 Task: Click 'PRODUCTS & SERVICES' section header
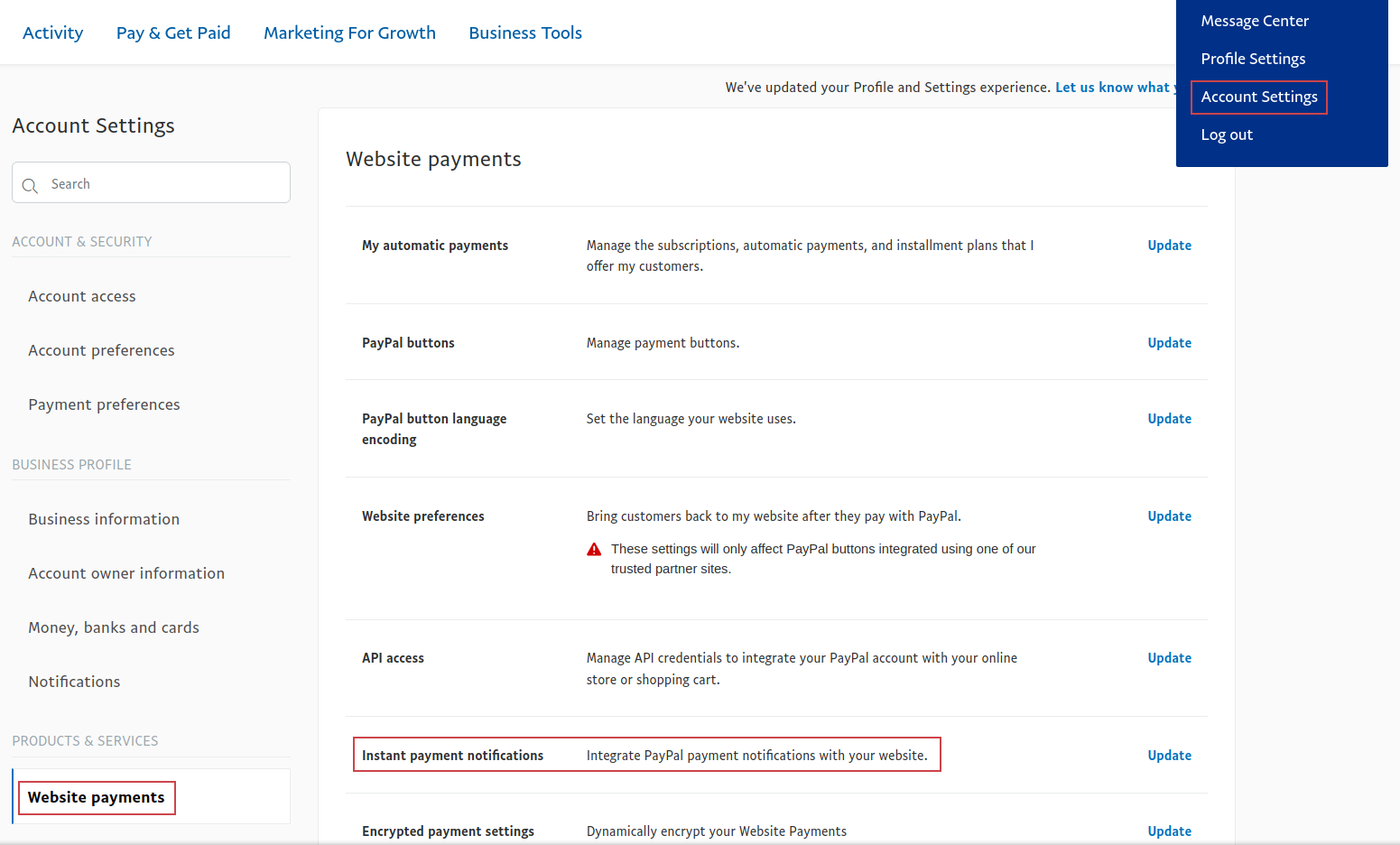coord(85,741)
